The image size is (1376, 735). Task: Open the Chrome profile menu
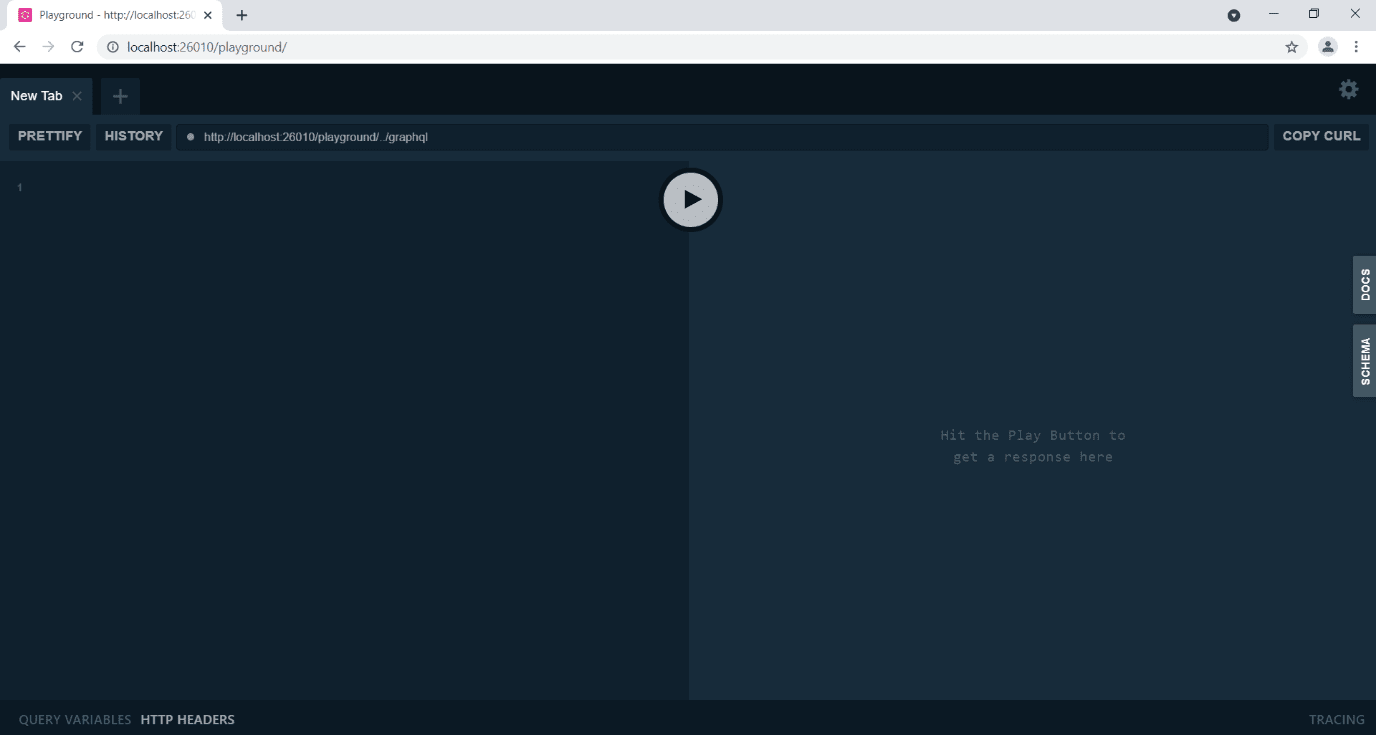point(1327,47)
